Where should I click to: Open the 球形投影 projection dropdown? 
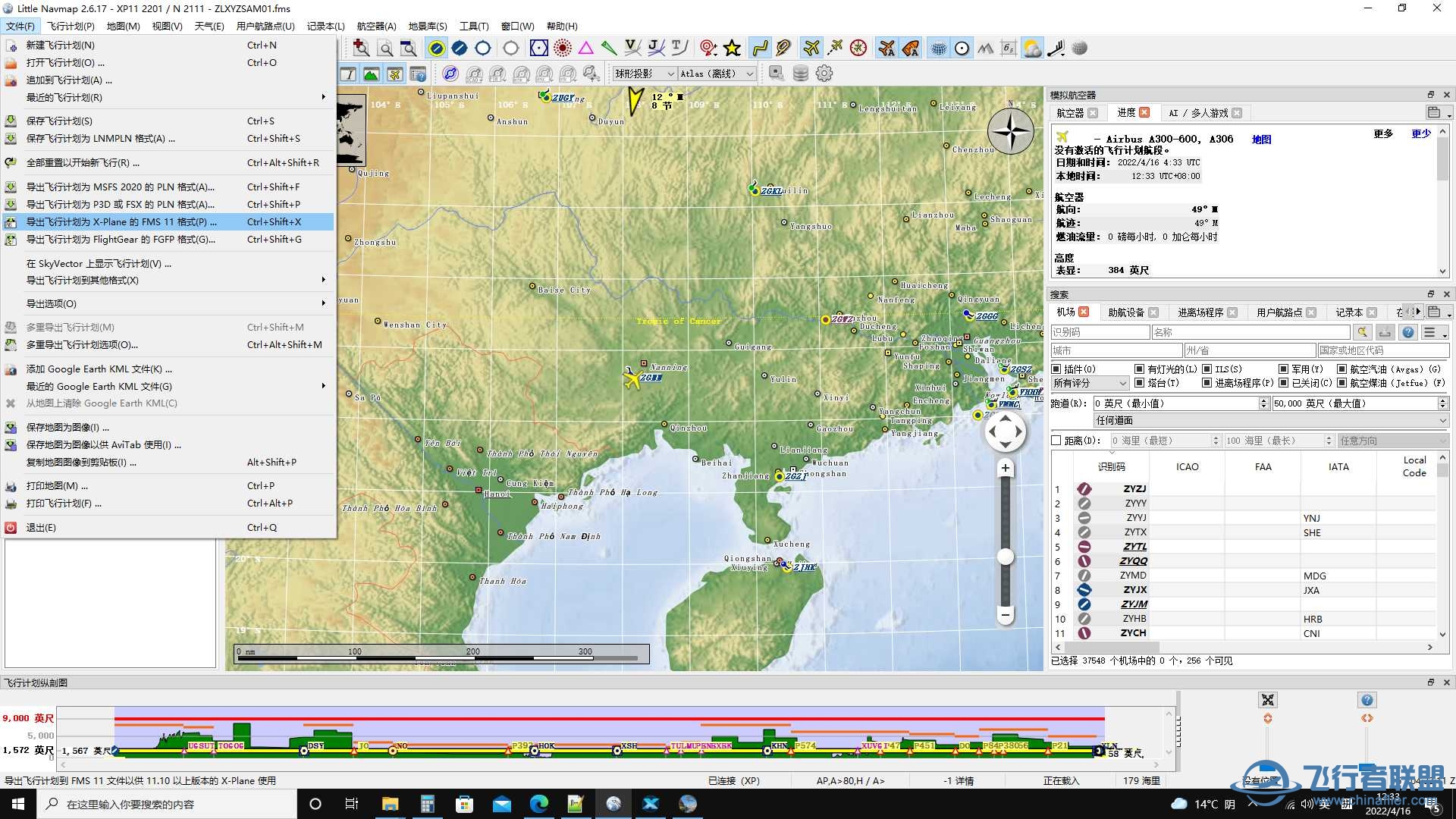(645, 74)
